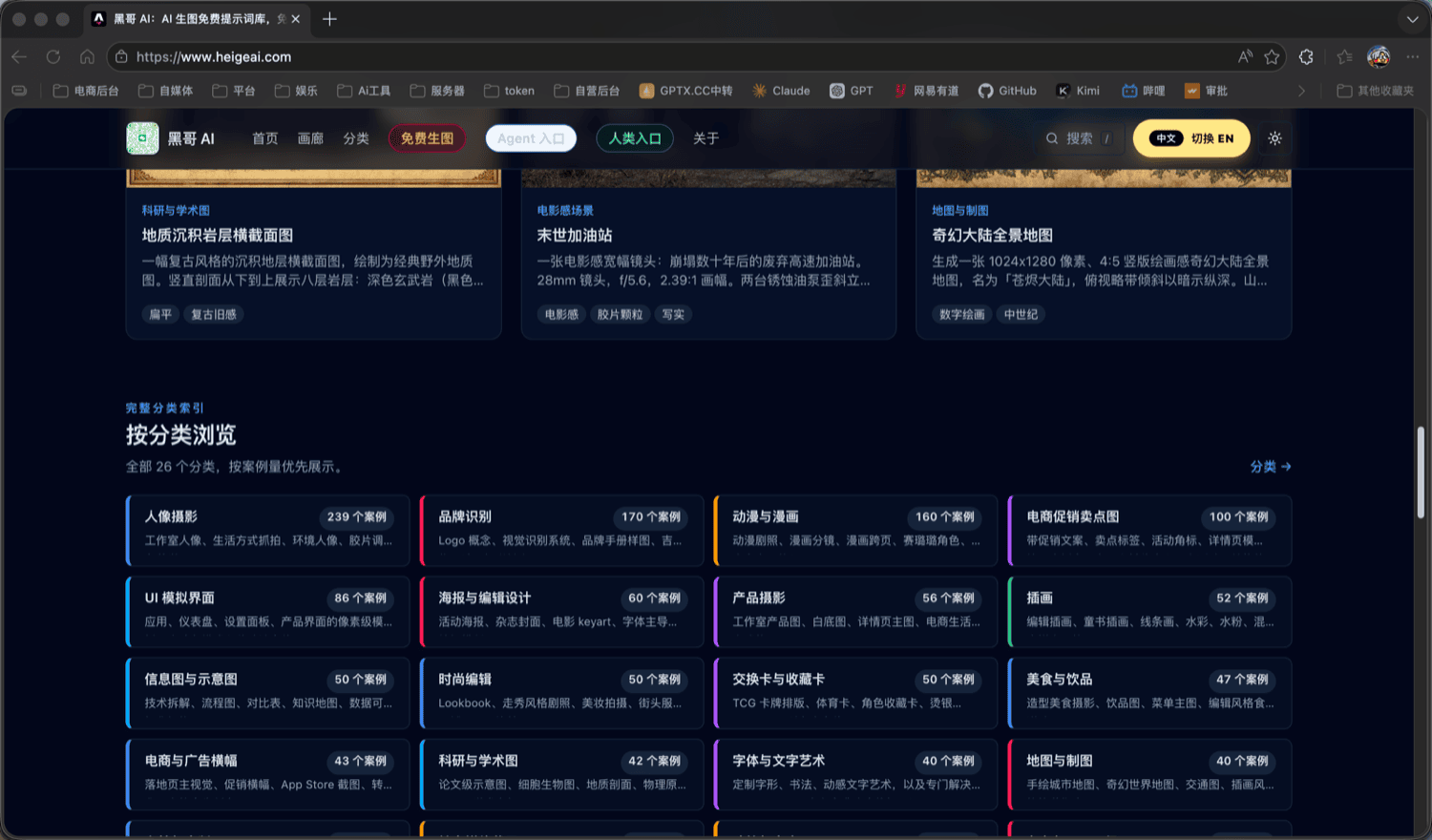Open the 人像摄影 category card

267,530
